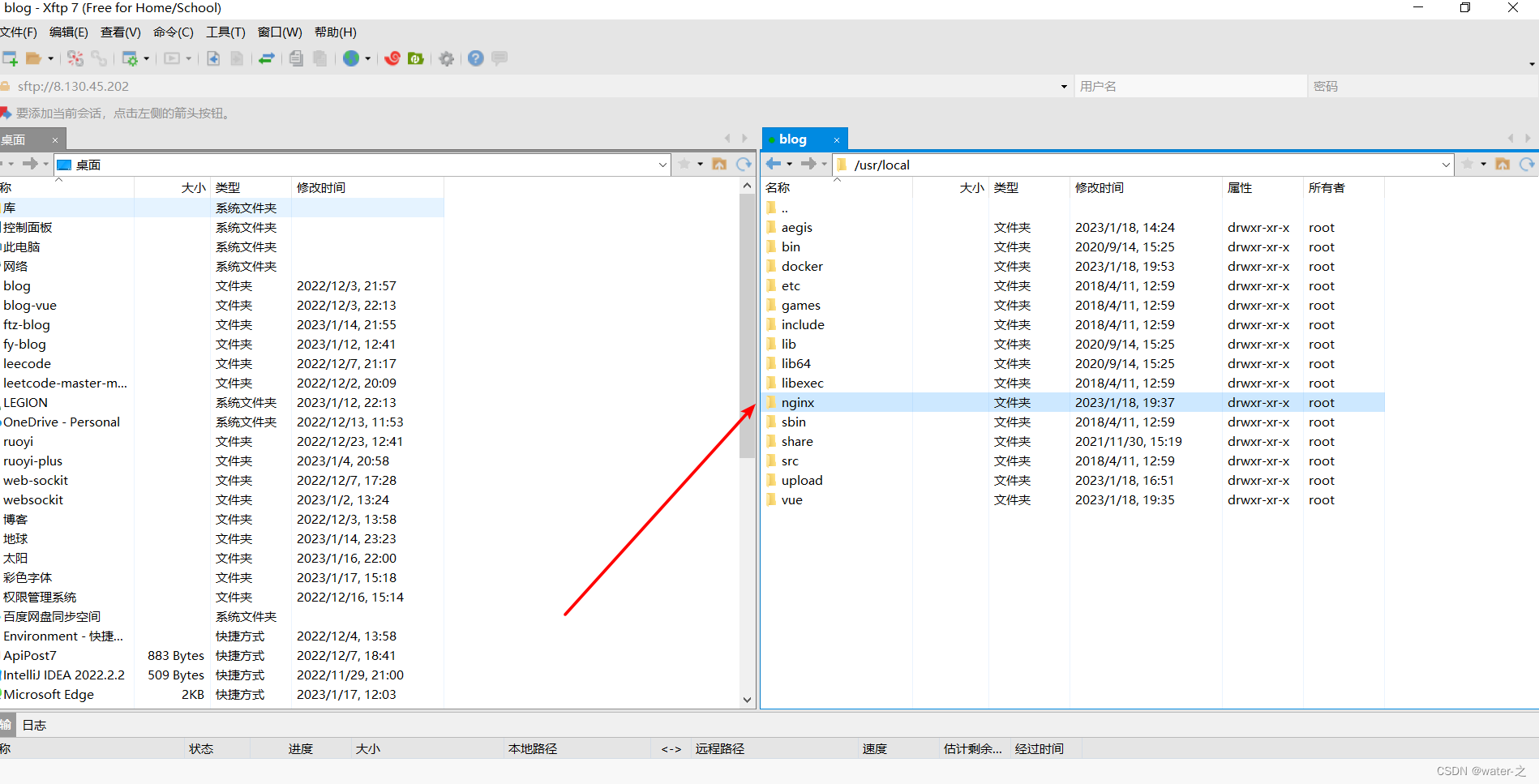Open remote back-history dropdown arrow
This screenshot has width=1539, height=784.
[x=790, y=165]
